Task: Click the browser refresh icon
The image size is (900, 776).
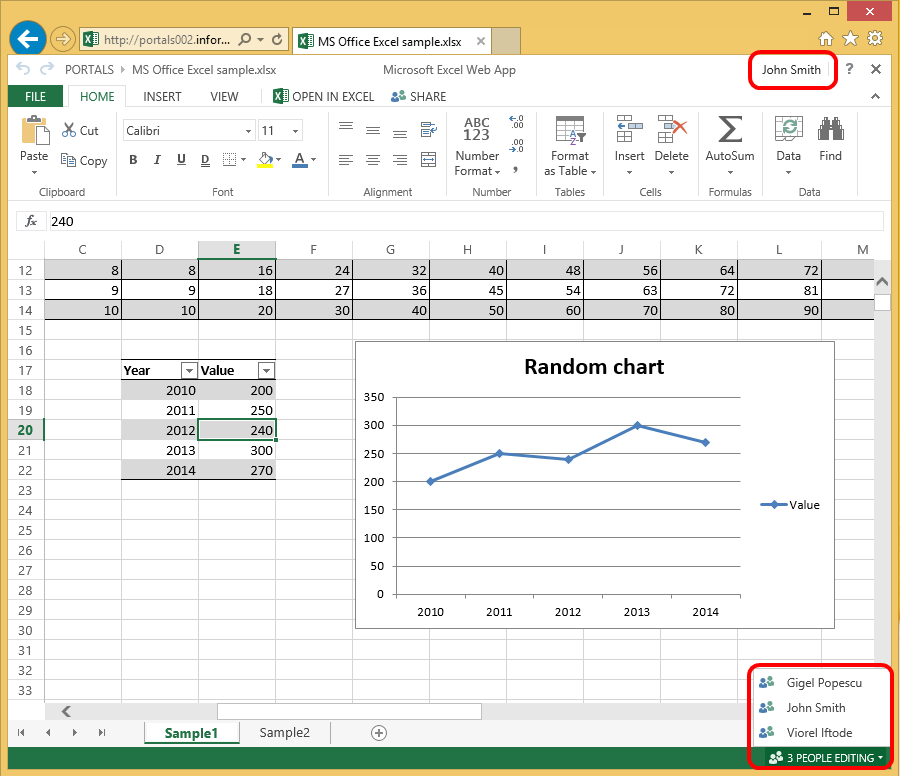Action: pos(277,40)
